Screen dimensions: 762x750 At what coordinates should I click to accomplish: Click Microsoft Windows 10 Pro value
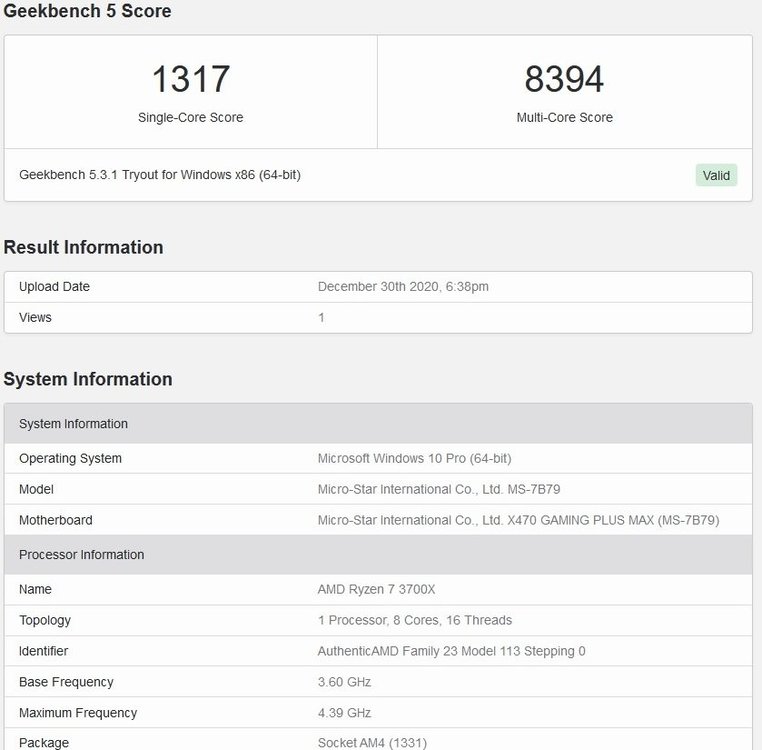pyautogui.click(x=414, y=459)
